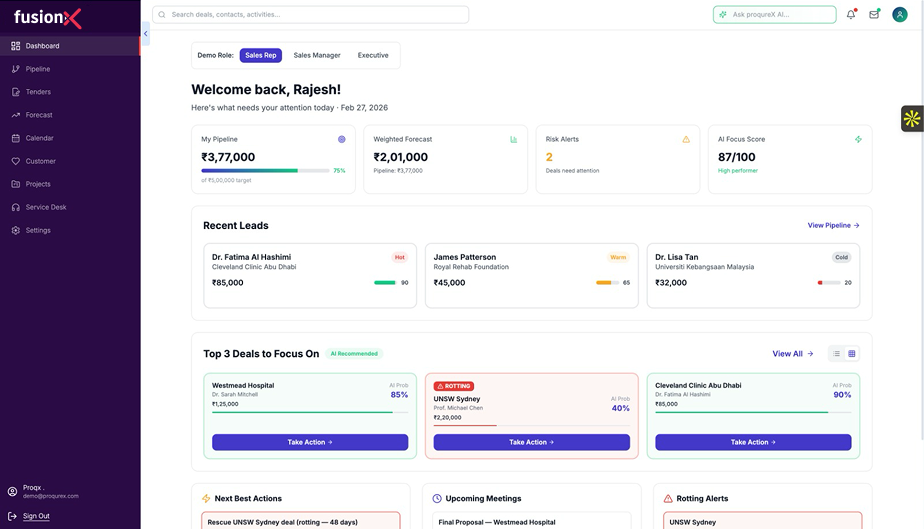Click the search deals input field
The width and height of the screenshot is (924, 529).
pyautogui.click(x=310, y=15)
